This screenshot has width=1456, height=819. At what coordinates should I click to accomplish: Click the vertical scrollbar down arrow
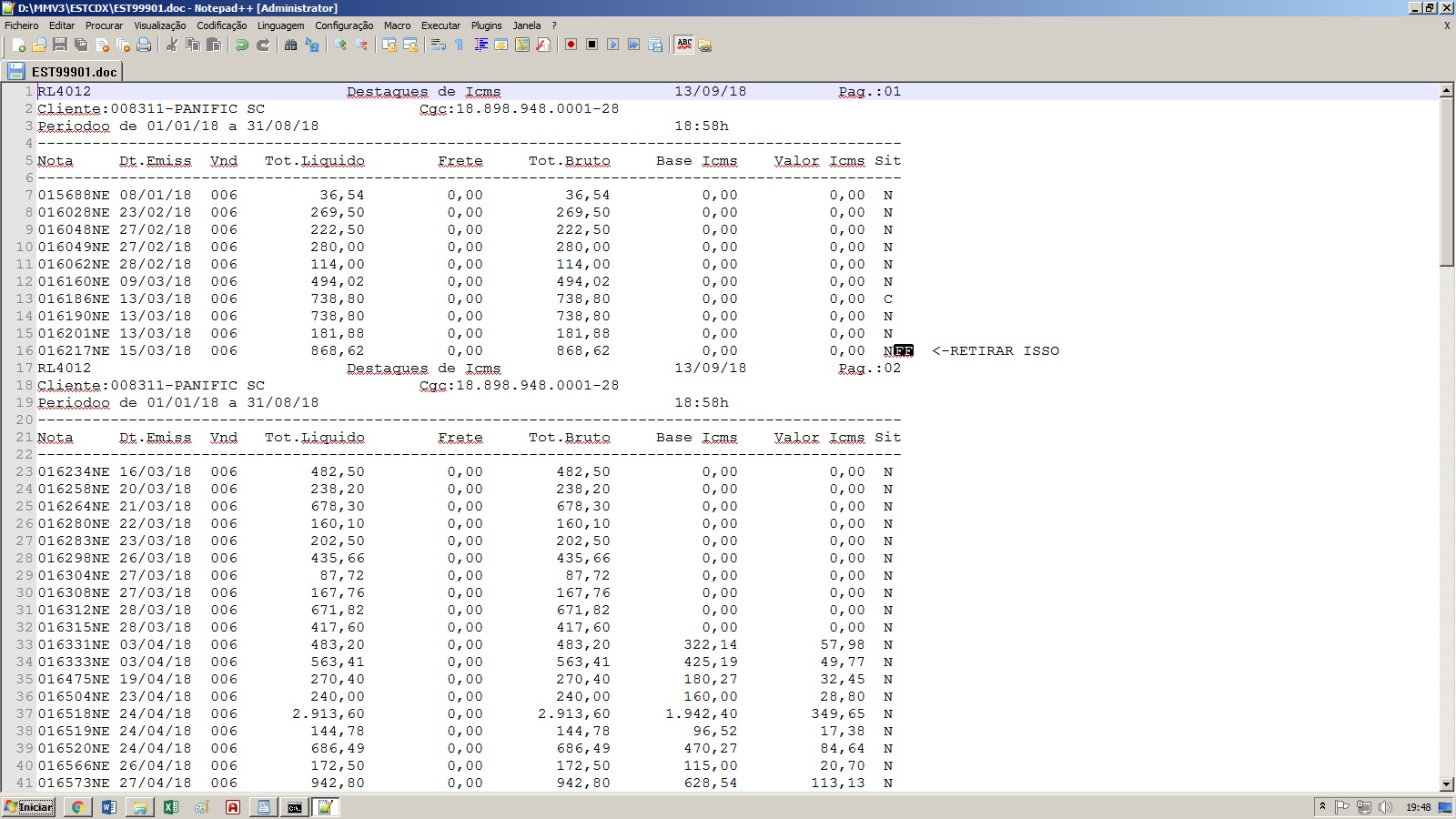(x=1446, y=784)
